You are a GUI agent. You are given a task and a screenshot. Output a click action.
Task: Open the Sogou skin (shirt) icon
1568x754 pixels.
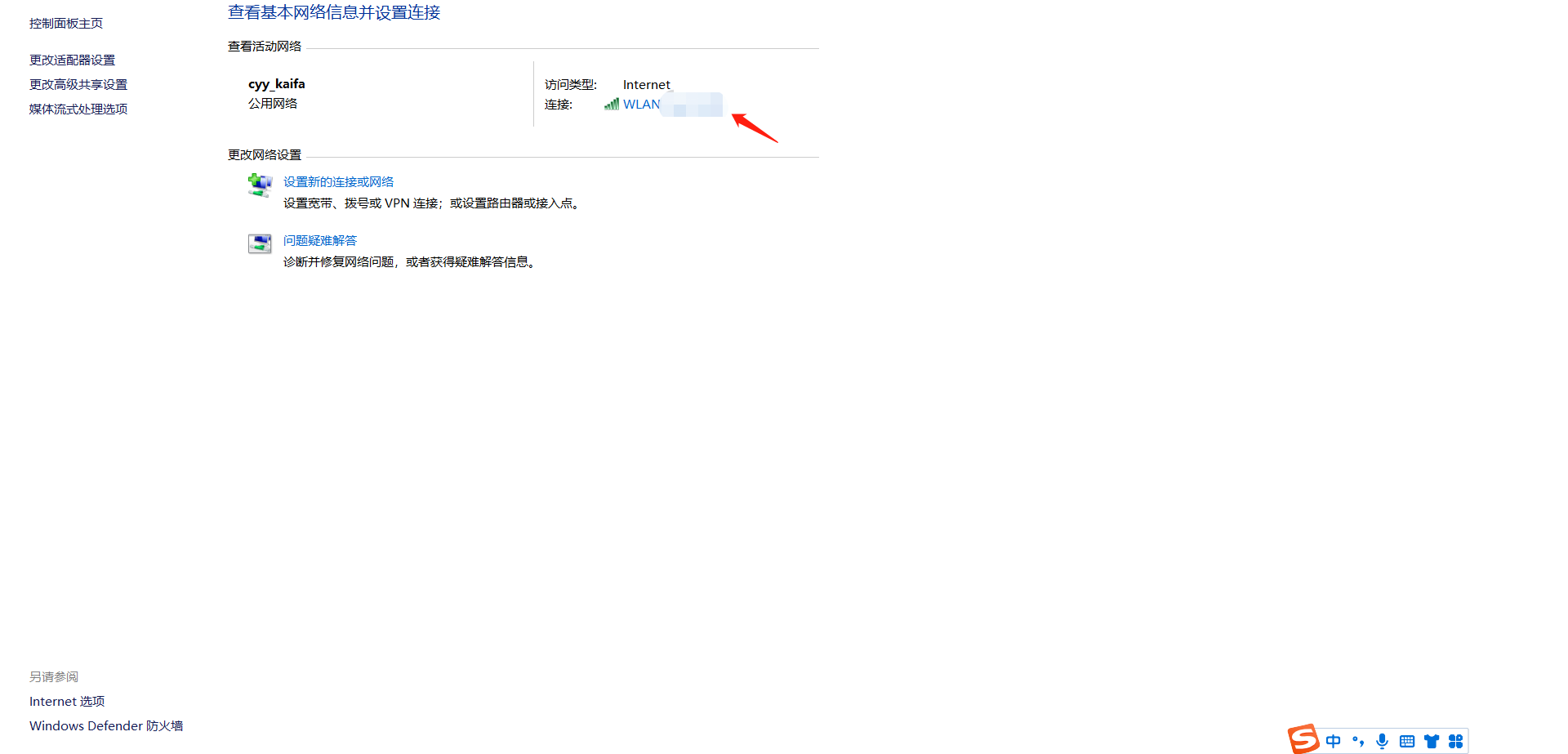tap(1431, 741)
